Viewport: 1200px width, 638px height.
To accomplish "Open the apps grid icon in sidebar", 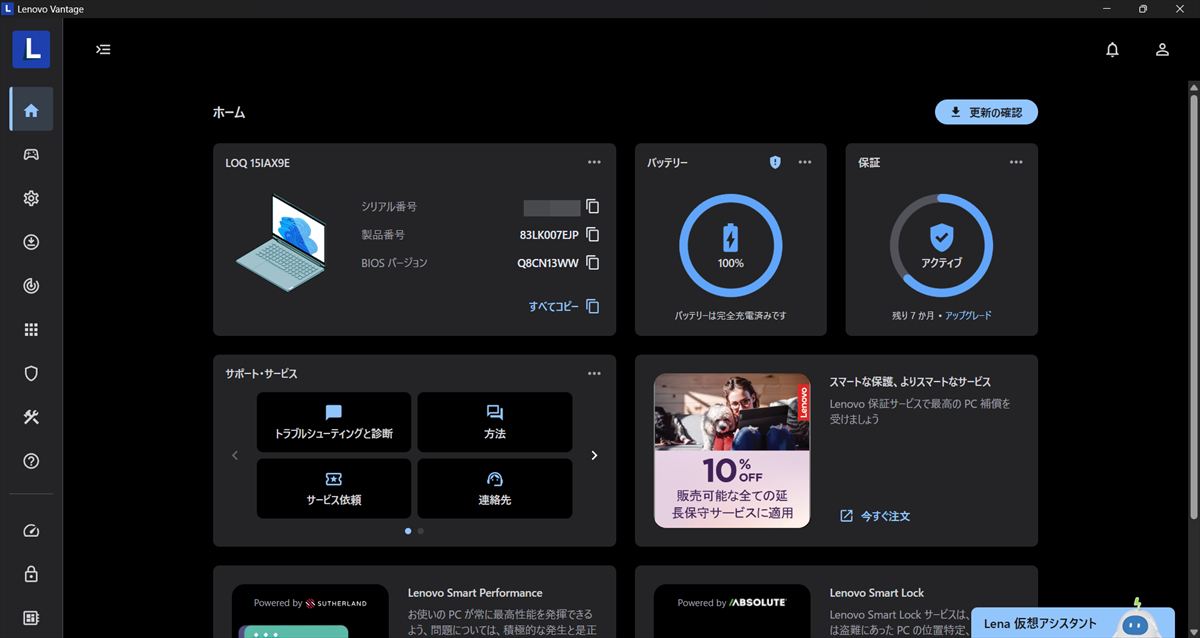I will coord(31,330).
